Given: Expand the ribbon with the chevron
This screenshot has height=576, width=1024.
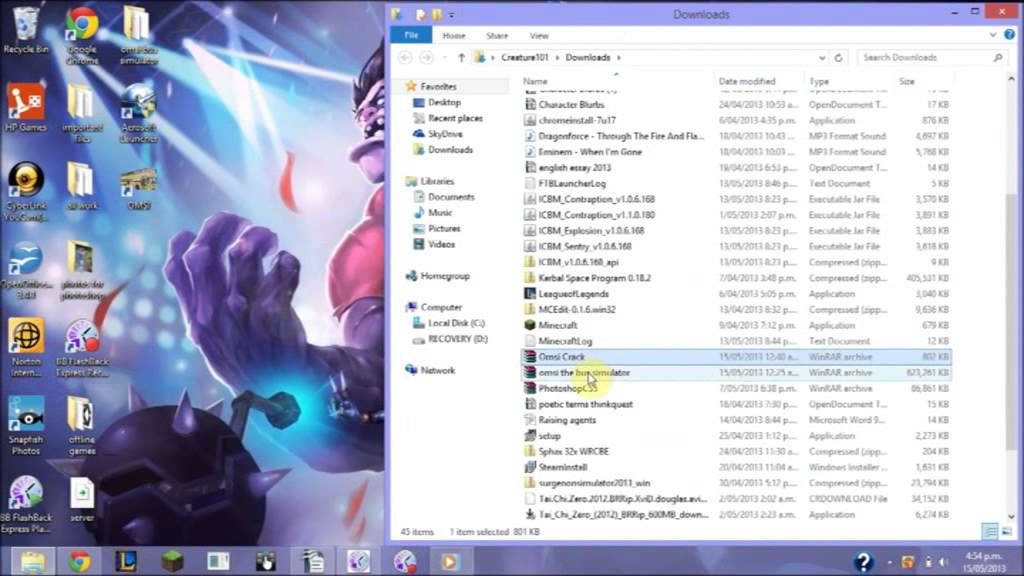Looking at the screenshot, I should tap(993, 35).
